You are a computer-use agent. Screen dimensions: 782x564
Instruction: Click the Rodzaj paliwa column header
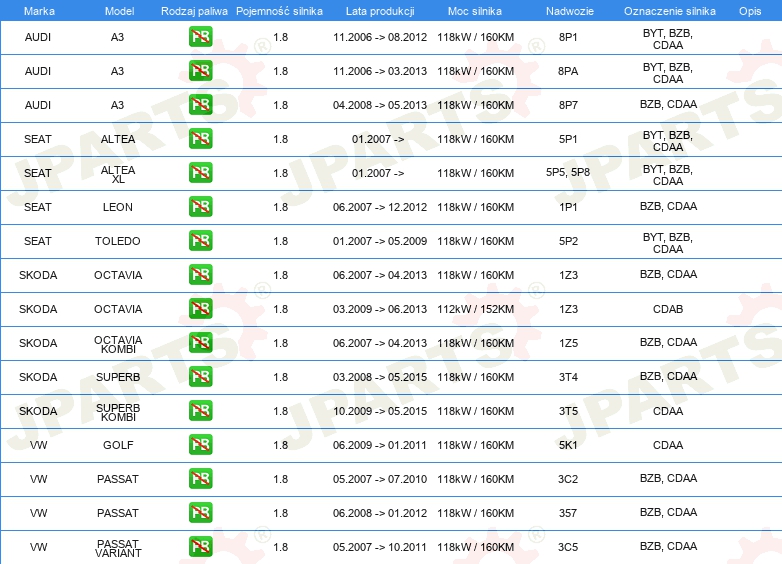pos(194,11)
